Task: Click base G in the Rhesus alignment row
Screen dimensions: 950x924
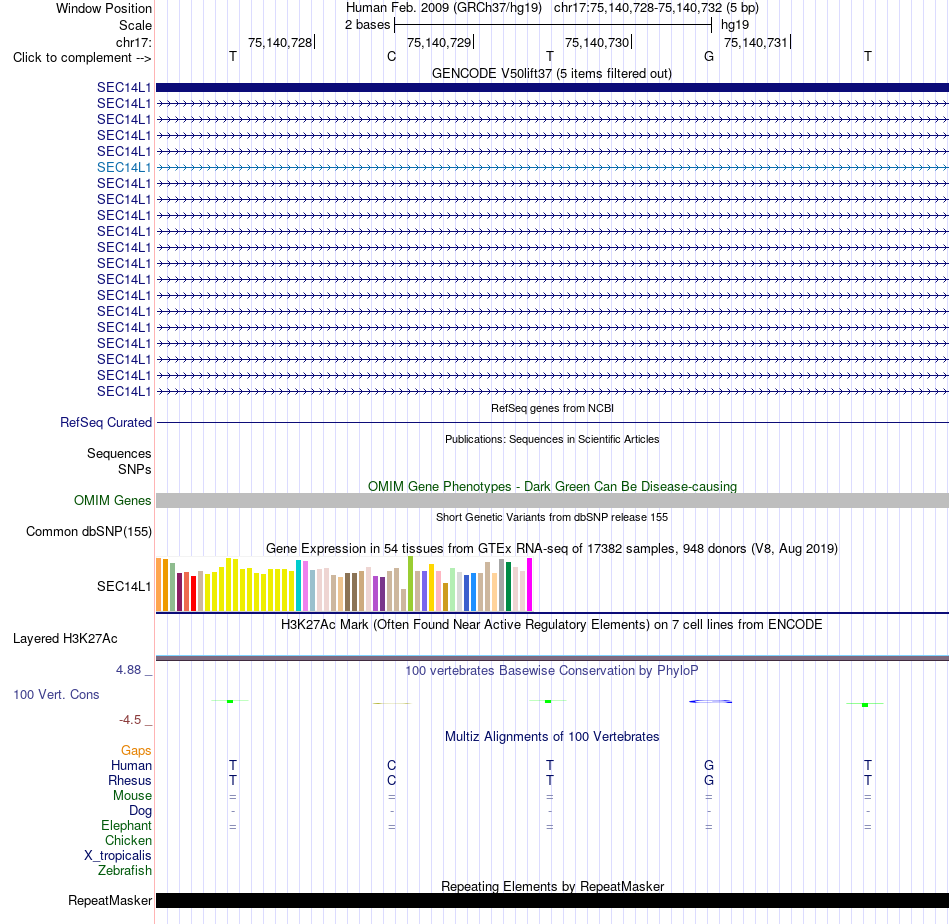Action: click(x=709, y=780)
